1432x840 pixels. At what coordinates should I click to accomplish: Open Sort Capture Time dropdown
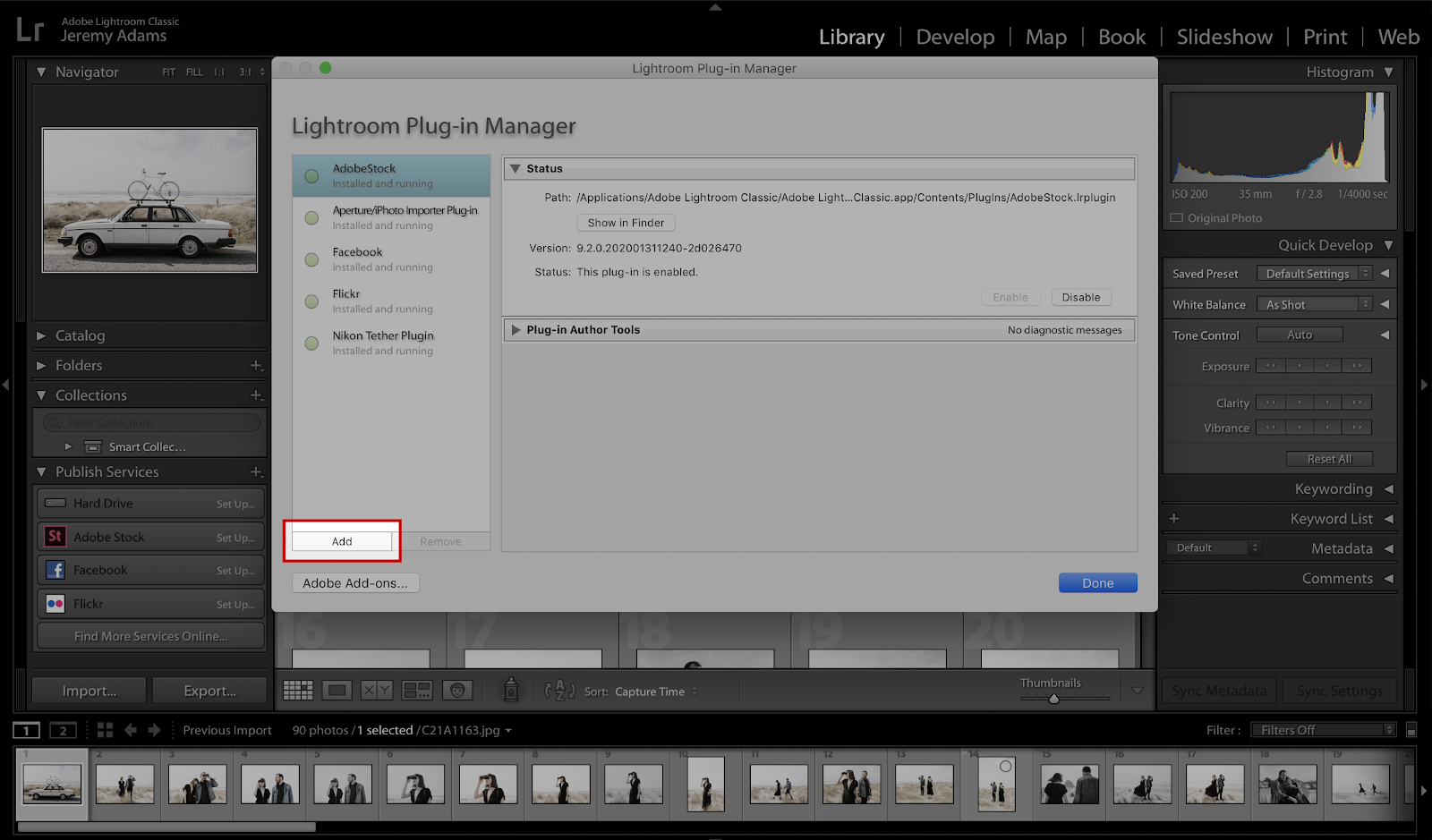pyautogui.click(x=656, y=692)
